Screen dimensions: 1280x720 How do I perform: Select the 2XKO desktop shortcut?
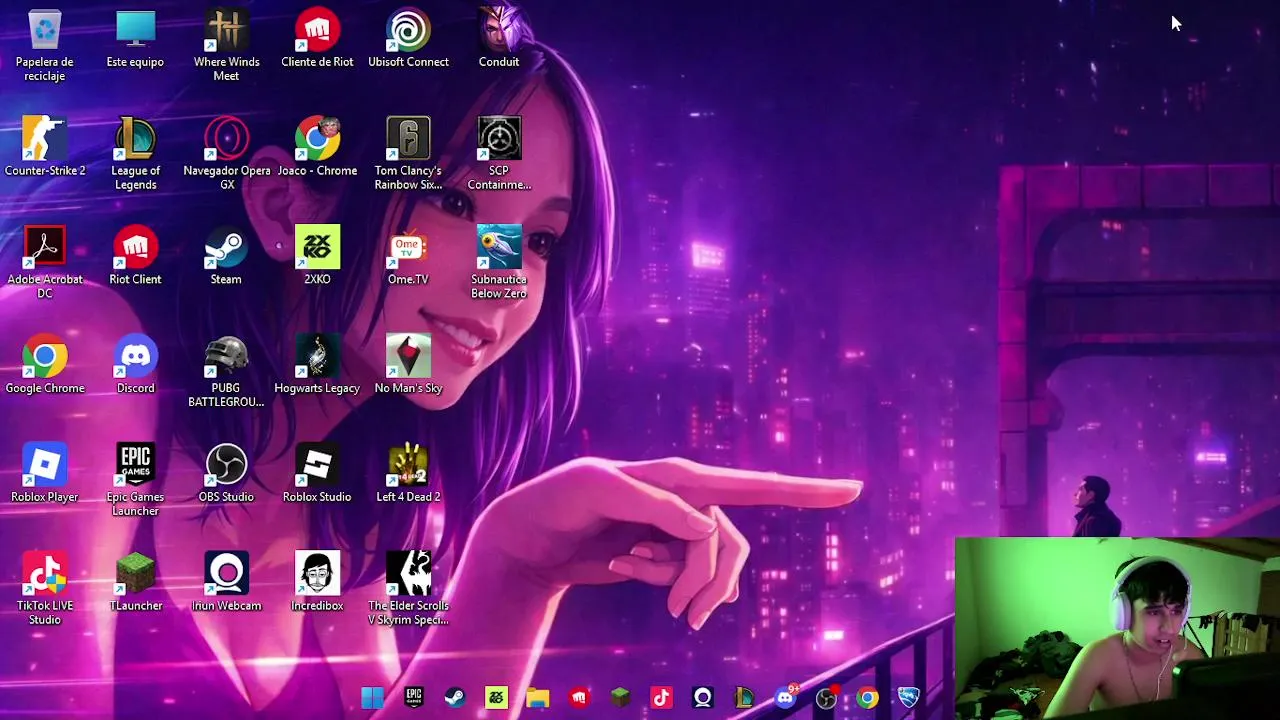coord(317,257)
